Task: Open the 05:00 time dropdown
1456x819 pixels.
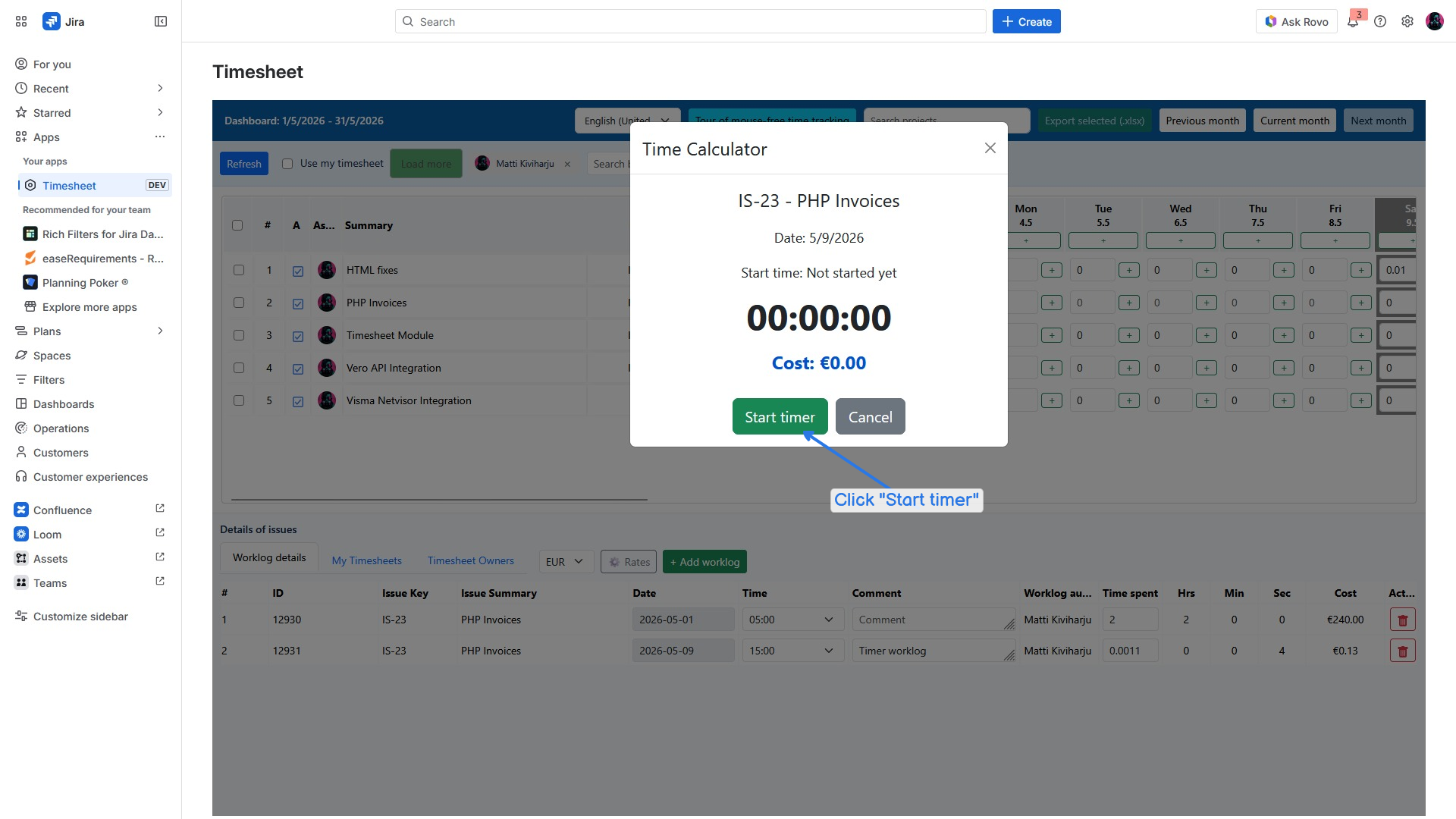Action: [x=792, y=620]
